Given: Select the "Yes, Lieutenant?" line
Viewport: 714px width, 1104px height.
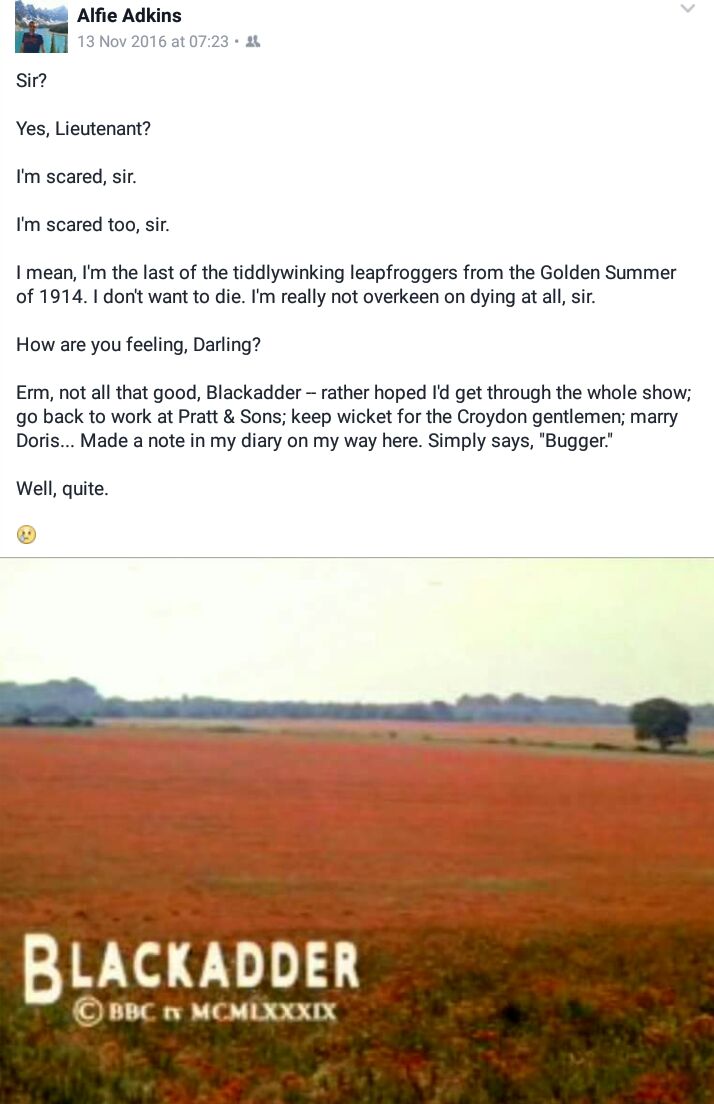Looking at the screenshot, I should click(83, 129).
